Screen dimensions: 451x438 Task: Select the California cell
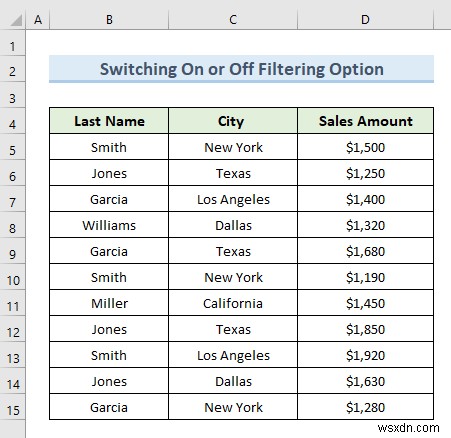click(x=233, y=303)
